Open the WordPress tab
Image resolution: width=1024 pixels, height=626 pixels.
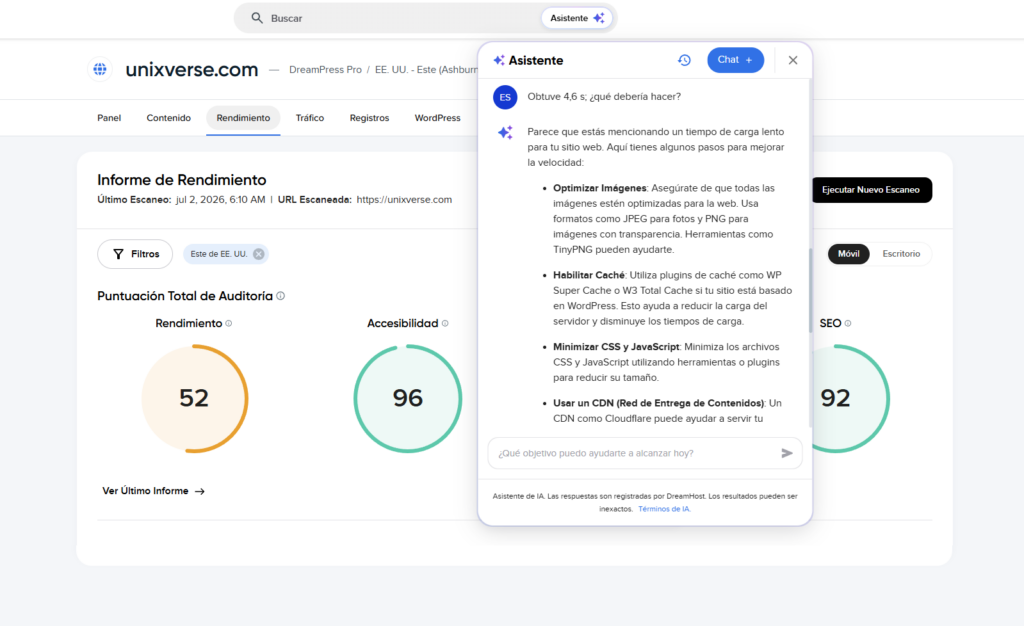(438, 118)
